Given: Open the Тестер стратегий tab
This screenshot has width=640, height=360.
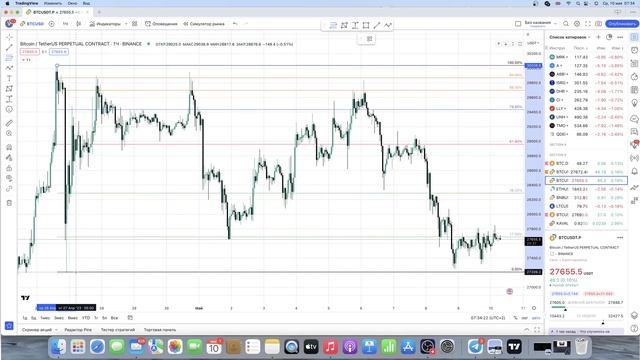Looking at the screenshot, I should click(118, 329).
